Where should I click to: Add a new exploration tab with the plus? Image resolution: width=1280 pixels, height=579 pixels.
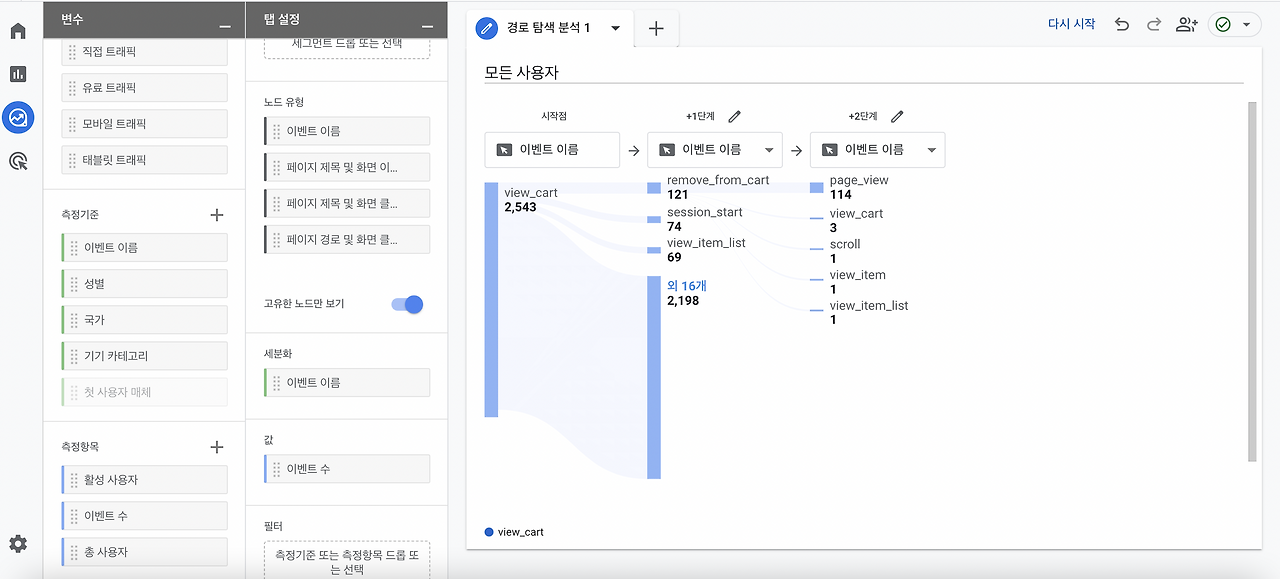(656, 28)
